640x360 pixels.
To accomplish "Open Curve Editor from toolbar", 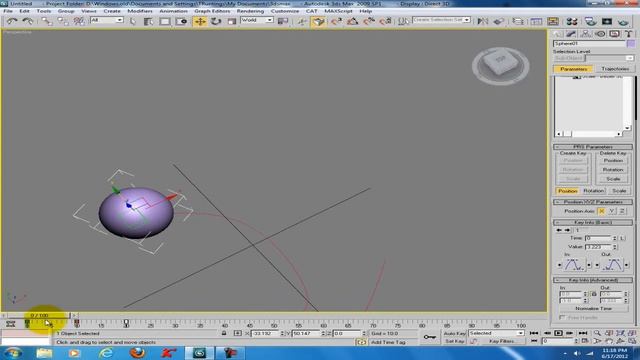I will [x=536, y=21].
